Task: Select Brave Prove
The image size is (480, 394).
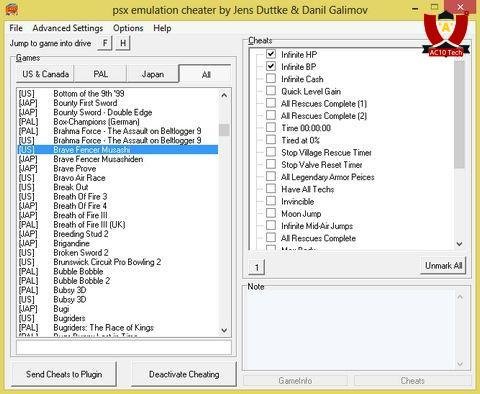Action: [118, 168]
